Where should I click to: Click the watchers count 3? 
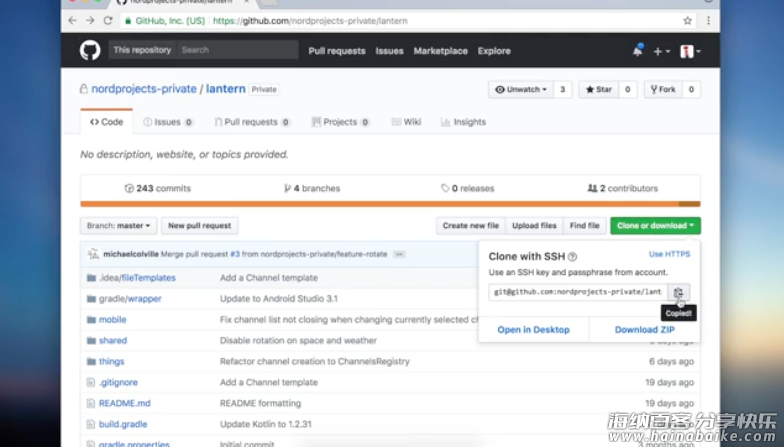[x=562, y=90]
